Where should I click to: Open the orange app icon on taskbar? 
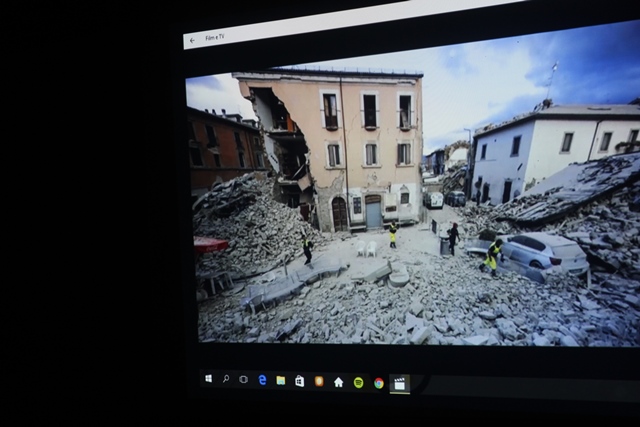coord(319,381)
